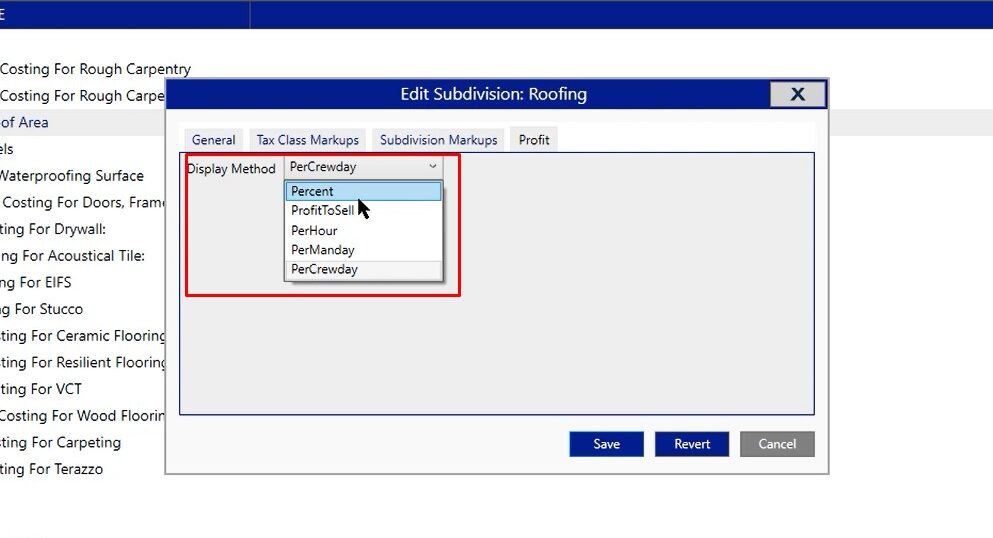Go to the Subdivision Markups tab
The image size is (993, 538).
click(x=438, y=140)
